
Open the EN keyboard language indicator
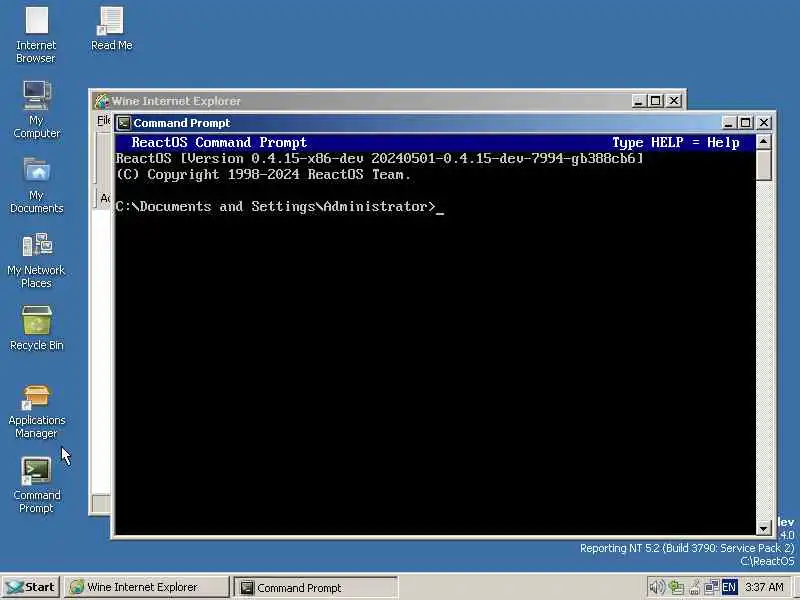click(x=729, y=587)
